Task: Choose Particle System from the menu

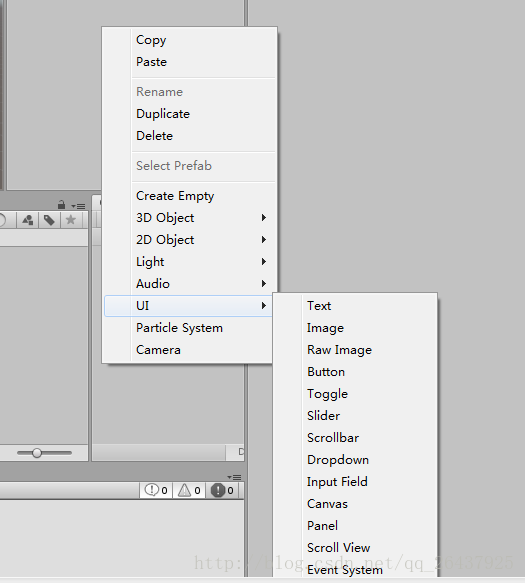Action: coord(189,328)
